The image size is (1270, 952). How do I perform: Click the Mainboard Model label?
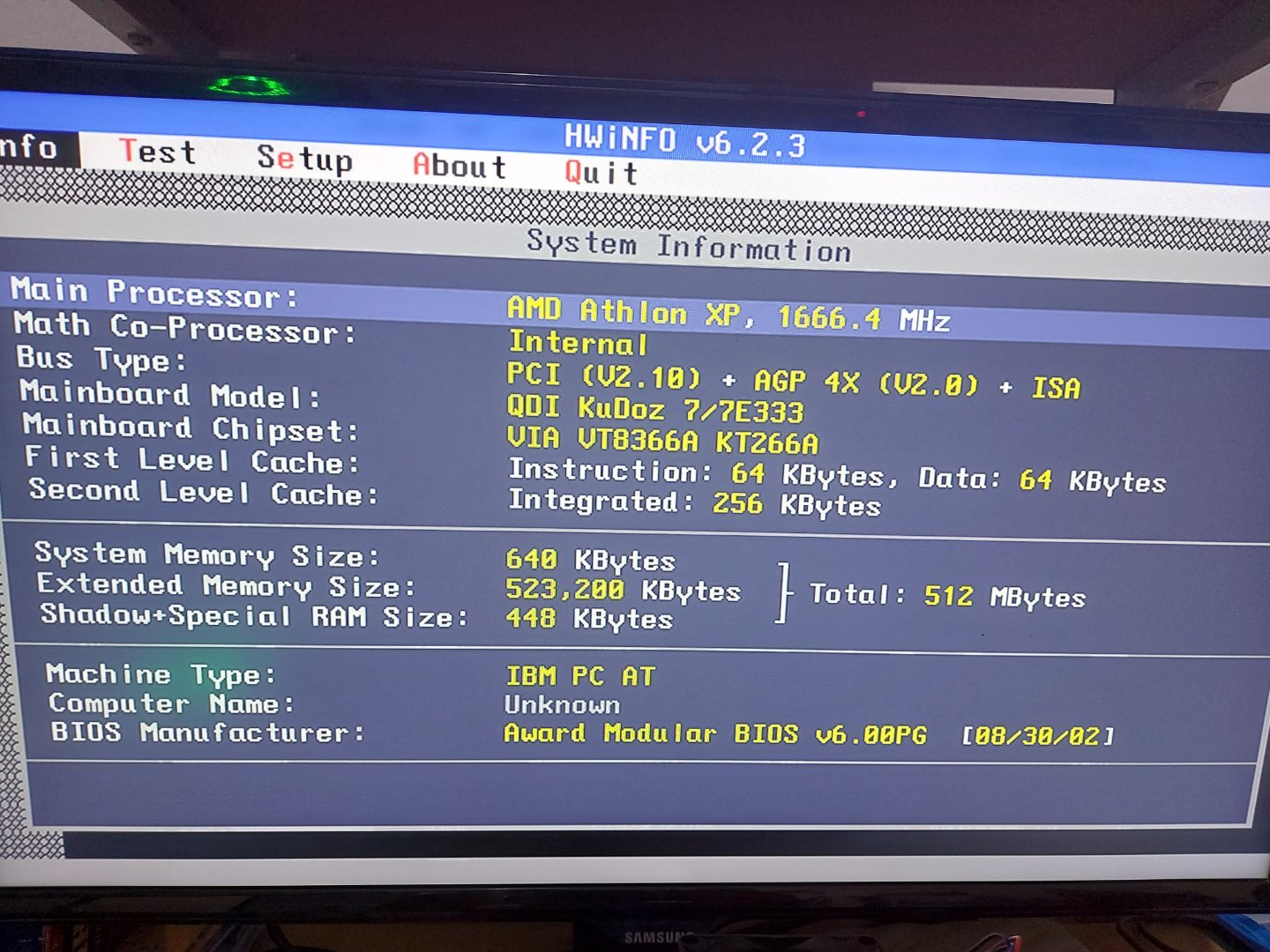click(x=170, y=394)
